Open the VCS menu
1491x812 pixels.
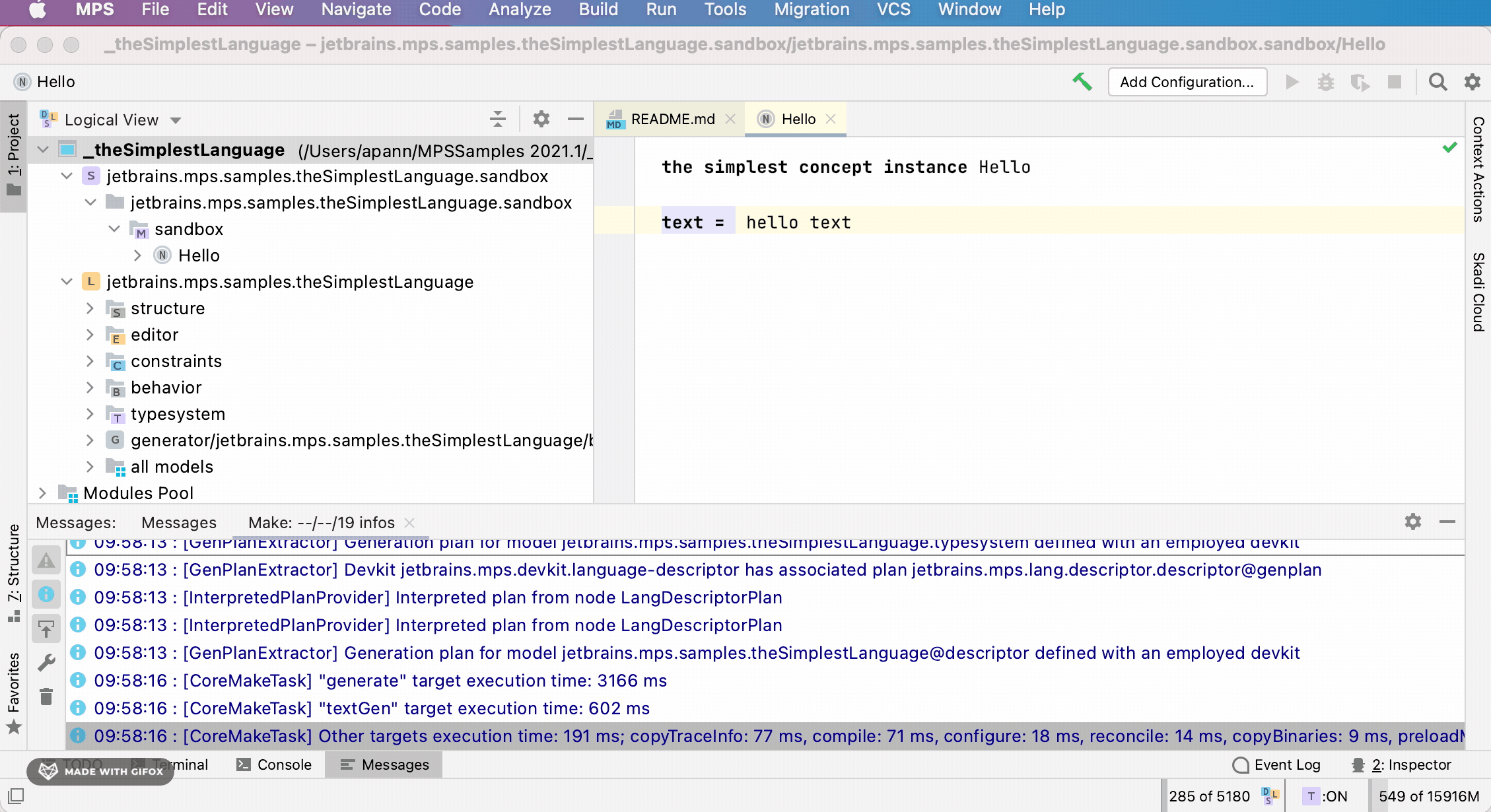pos(893,10)
